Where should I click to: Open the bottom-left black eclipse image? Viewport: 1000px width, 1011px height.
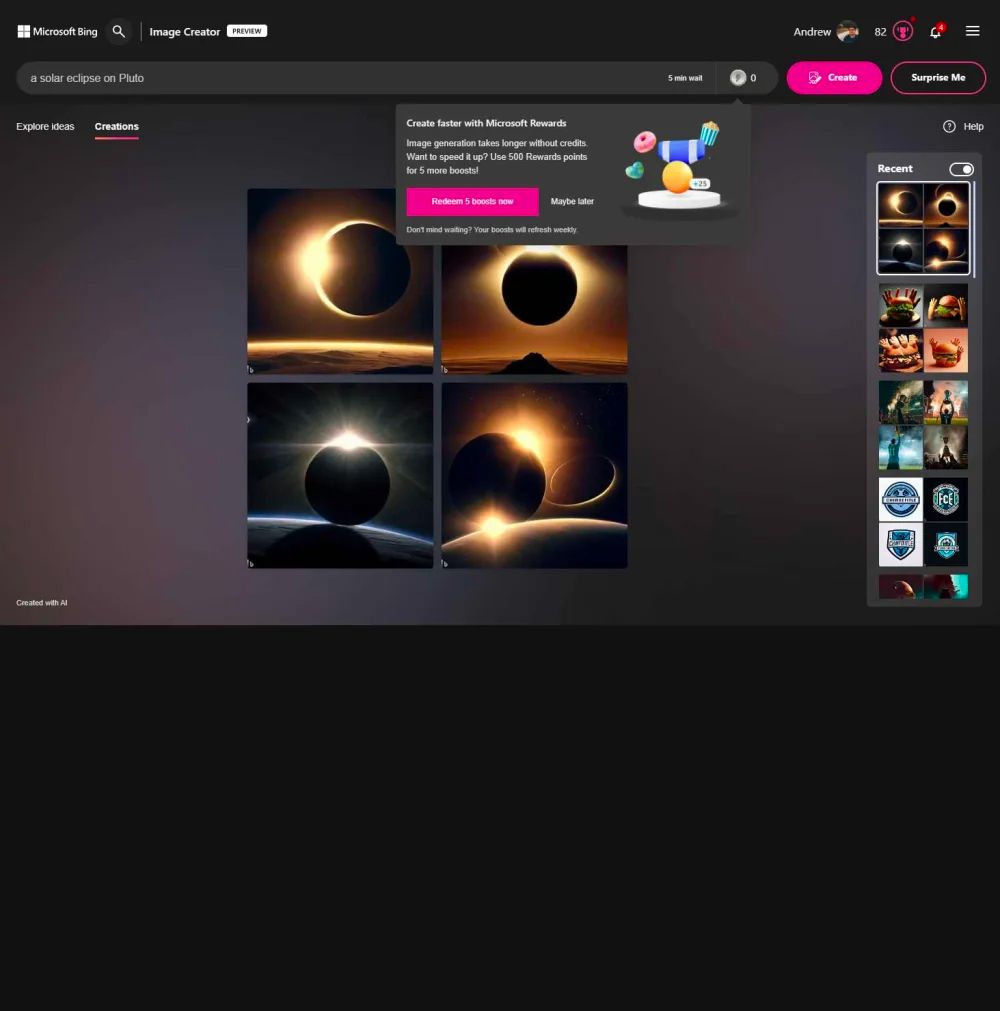[340, 475]
